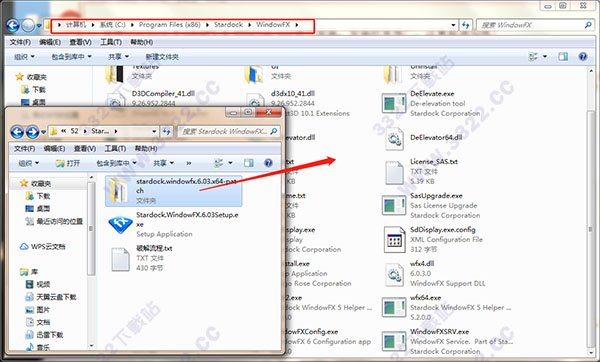Viewport: 600px width, 362px height.
Task: Select the SdDisplay.exe.config file icon
Action: [x=394, y=240]
